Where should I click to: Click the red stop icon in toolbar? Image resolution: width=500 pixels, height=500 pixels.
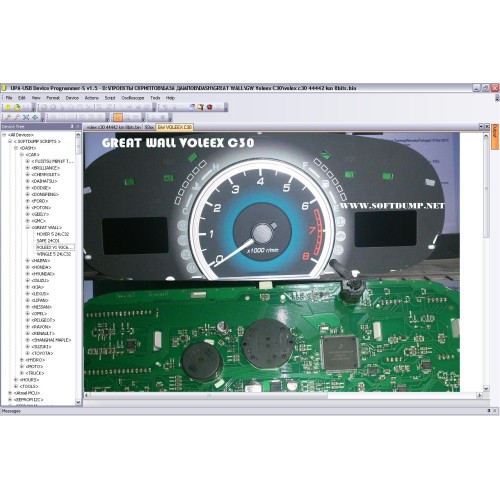209,107
